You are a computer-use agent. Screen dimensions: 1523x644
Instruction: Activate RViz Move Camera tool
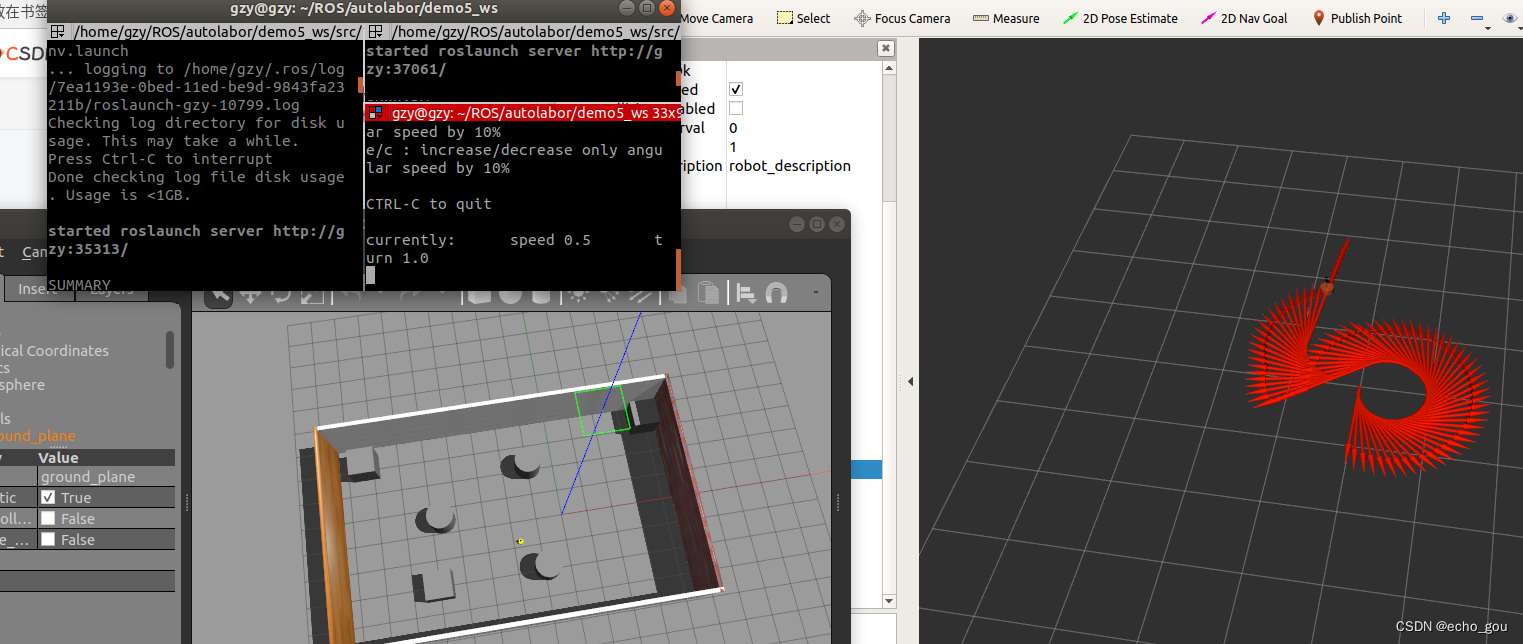click(x=717, y=18)
